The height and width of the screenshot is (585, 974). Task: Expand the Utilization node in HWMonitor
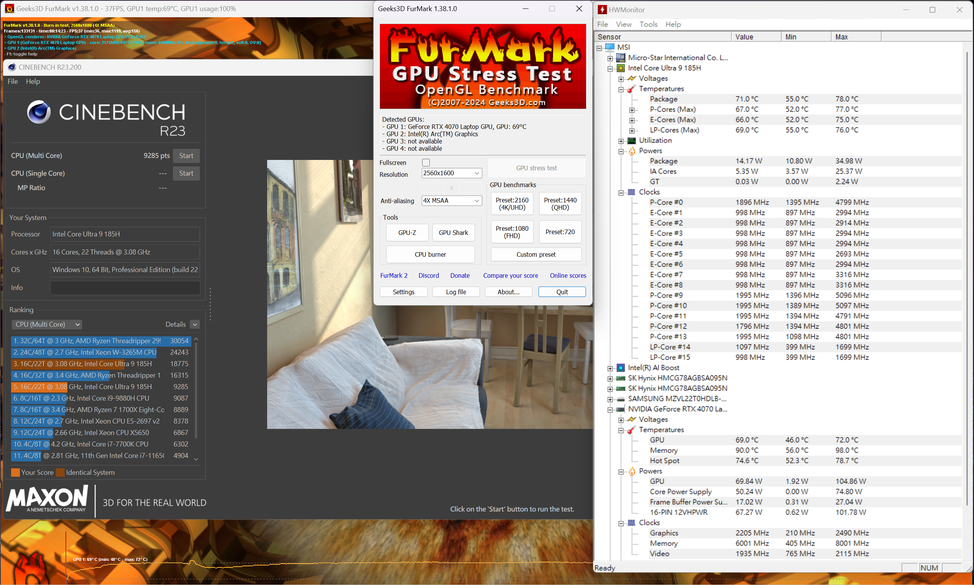(x=621, y=141)
